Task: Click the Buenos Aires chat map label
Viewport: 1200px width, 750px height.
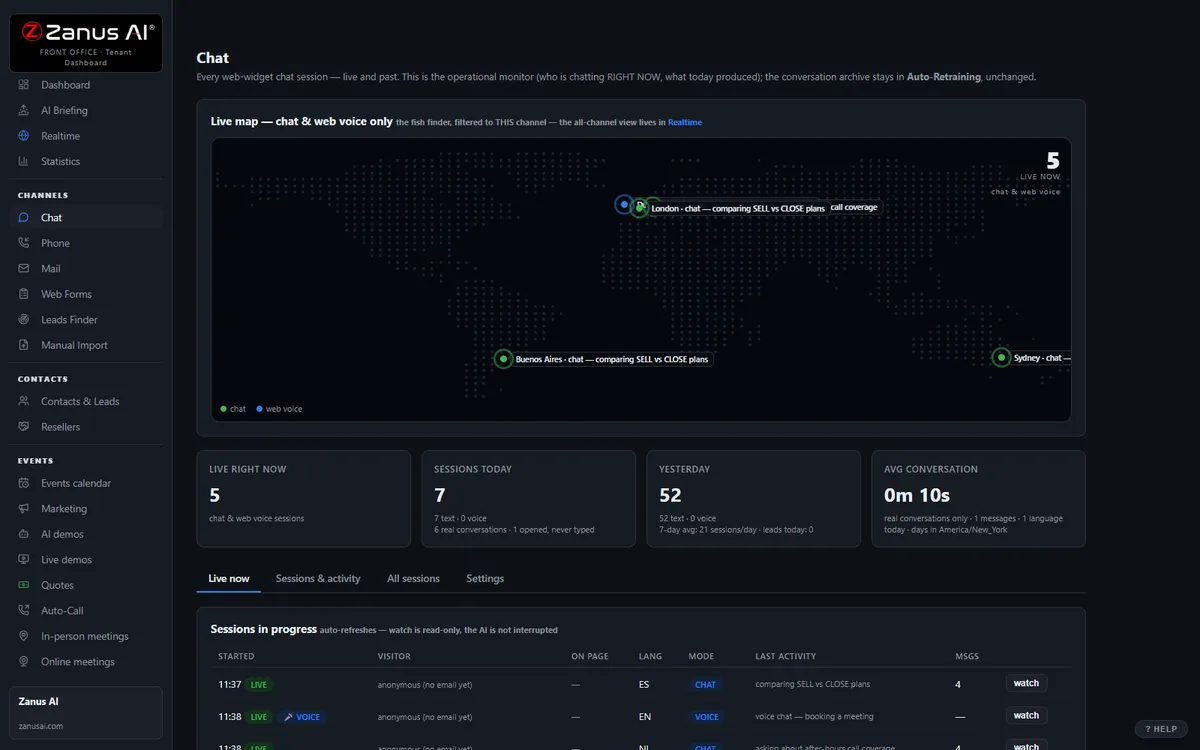Action: point(612,359)
